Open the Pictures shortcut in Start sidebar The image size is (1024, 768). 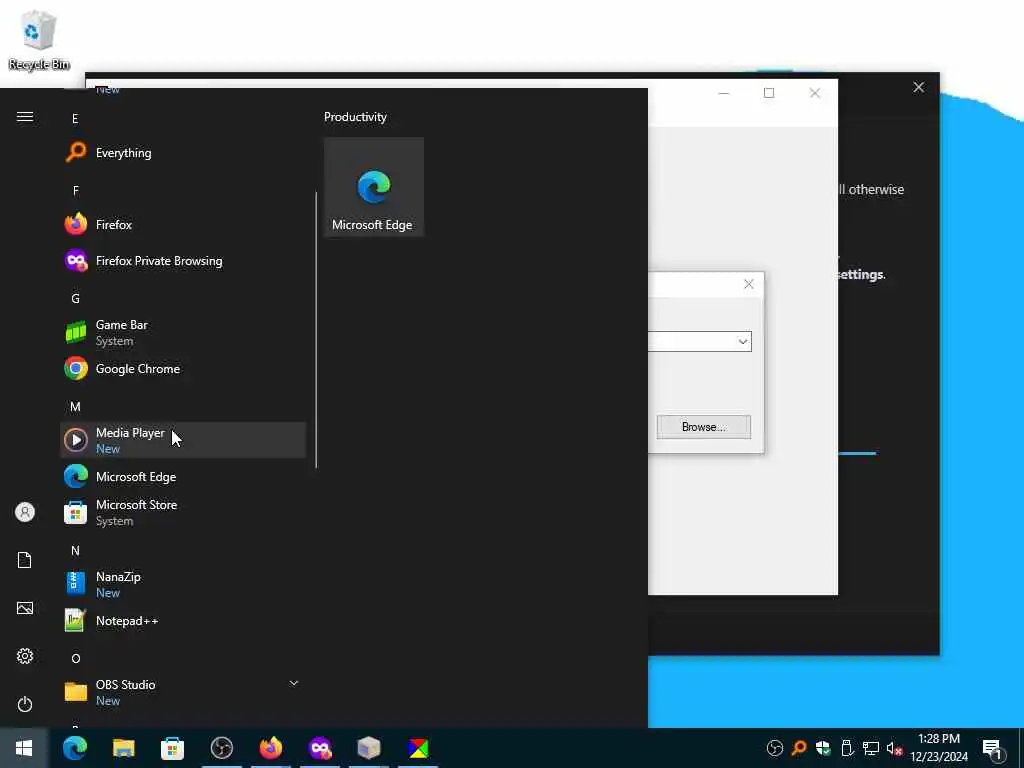pos(25,608)
